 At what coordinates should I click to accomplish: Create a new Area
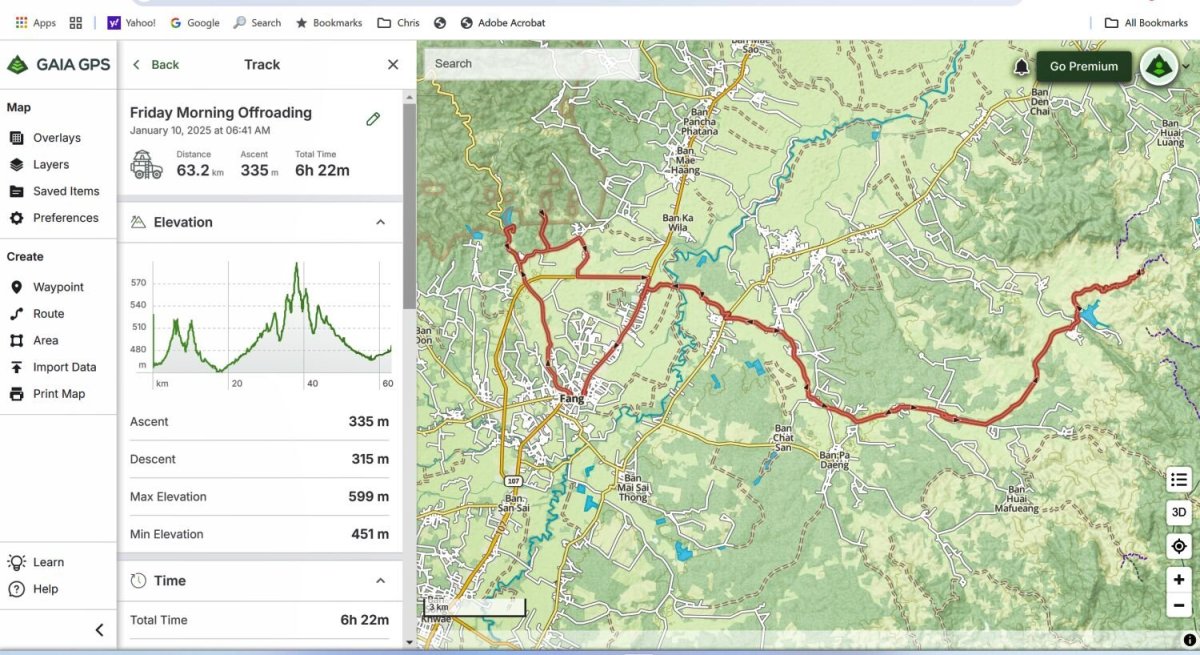click(45, 341)
